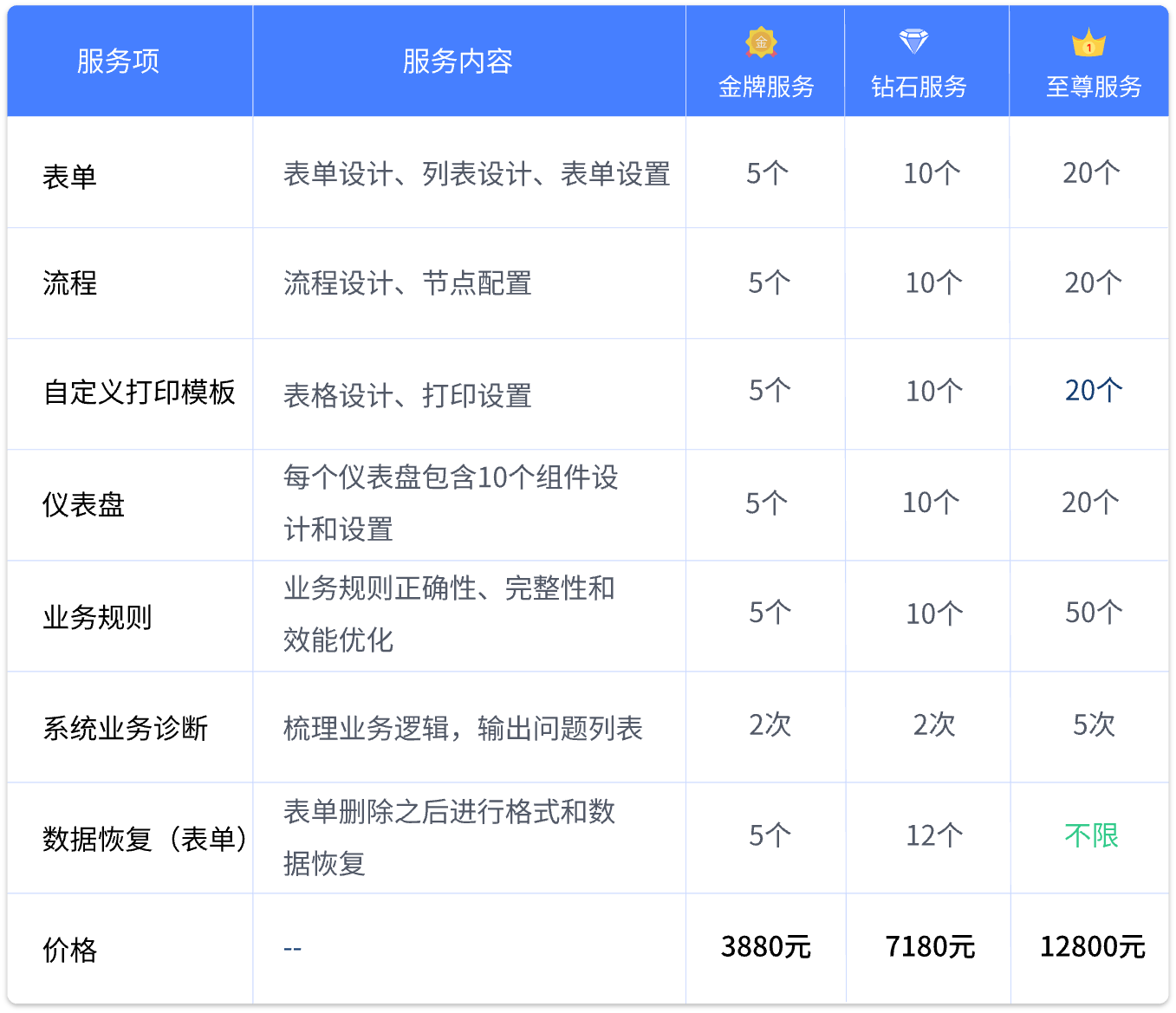Image resolution: width=1176 pixels, height=1013 pixels.
Task: Click the diamond icon above 钻石服务
Action: 913,41
